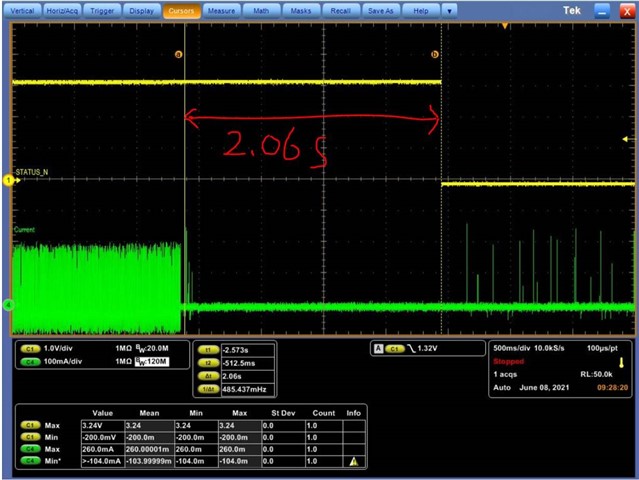Open the Display menu
This screenshot has height=480, width=639.
(141, 11)
